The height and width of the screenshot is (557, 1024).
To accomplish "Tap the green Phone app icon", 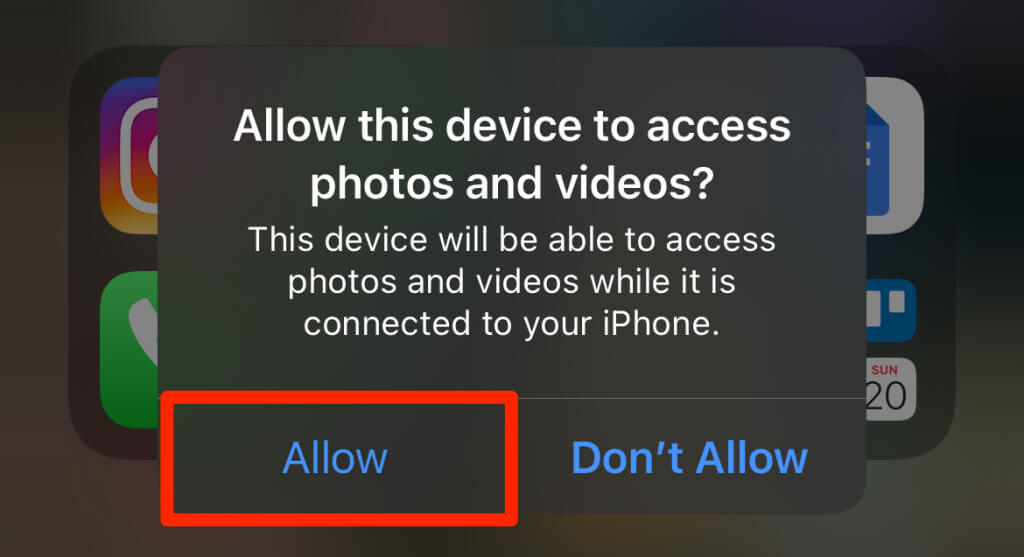I will pyautogui.click(x=129, y=349).
